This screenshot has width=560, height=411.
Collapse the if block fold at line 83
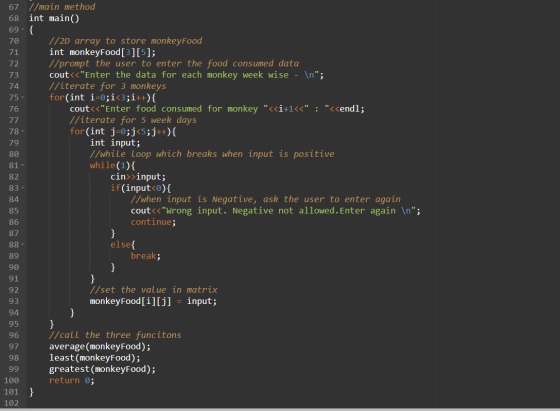(23, 187)
